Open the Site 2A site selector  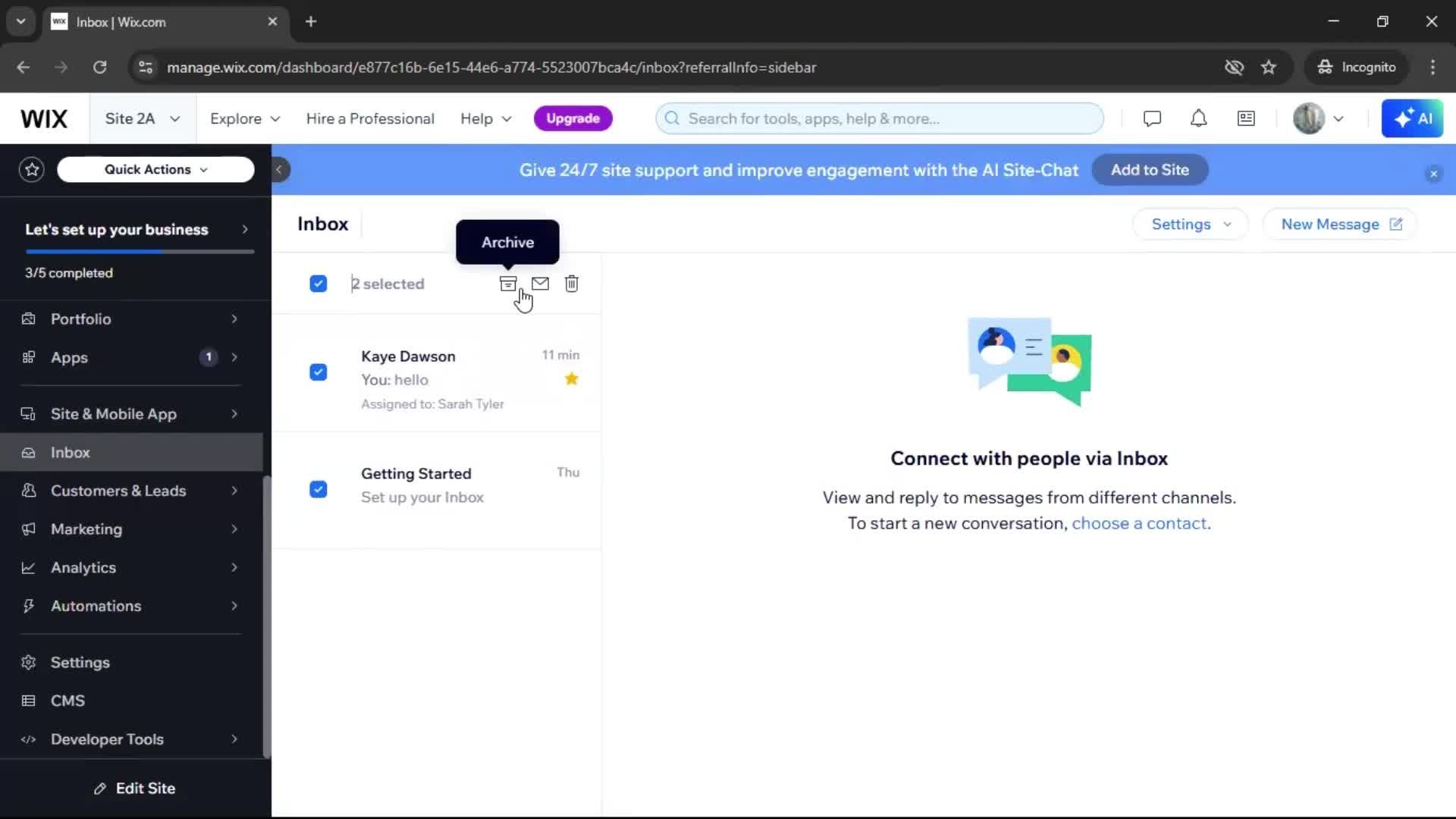tap(143, 118)
